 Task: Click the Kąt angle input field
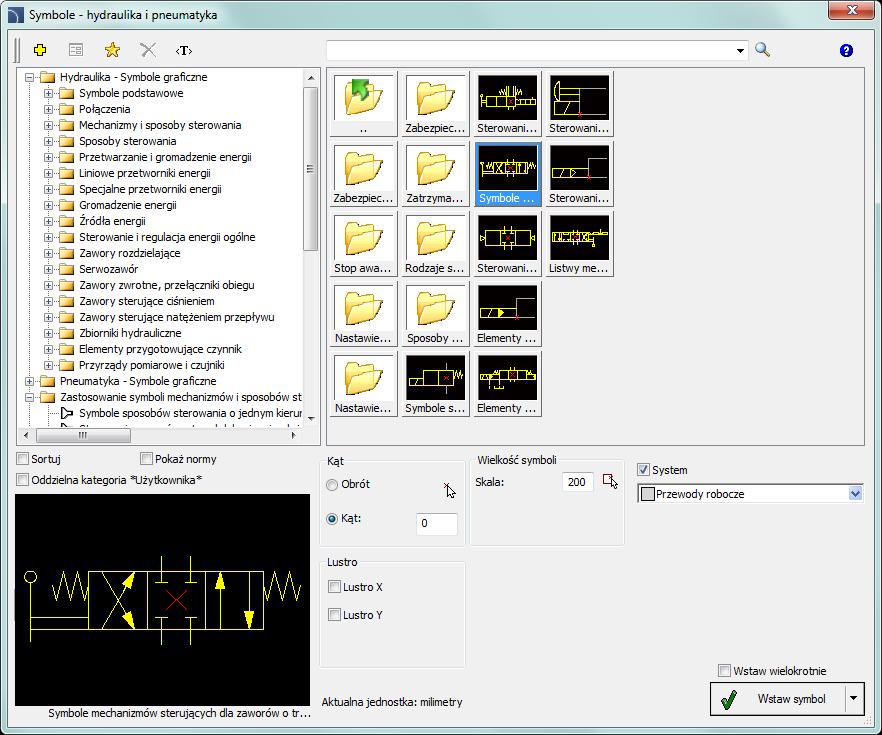coord(436,524)
